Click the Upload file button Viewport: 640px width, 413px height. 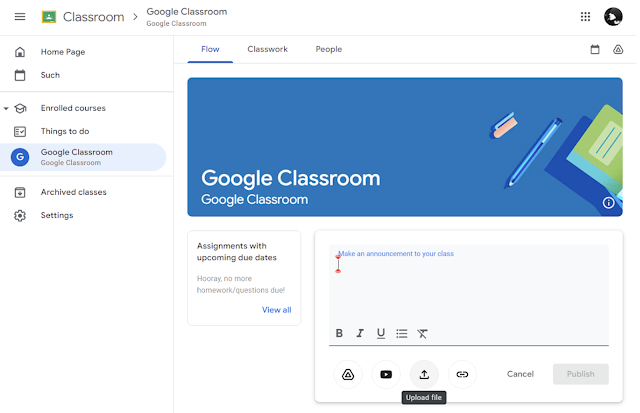pyautogui.click(x=424, y=374)
